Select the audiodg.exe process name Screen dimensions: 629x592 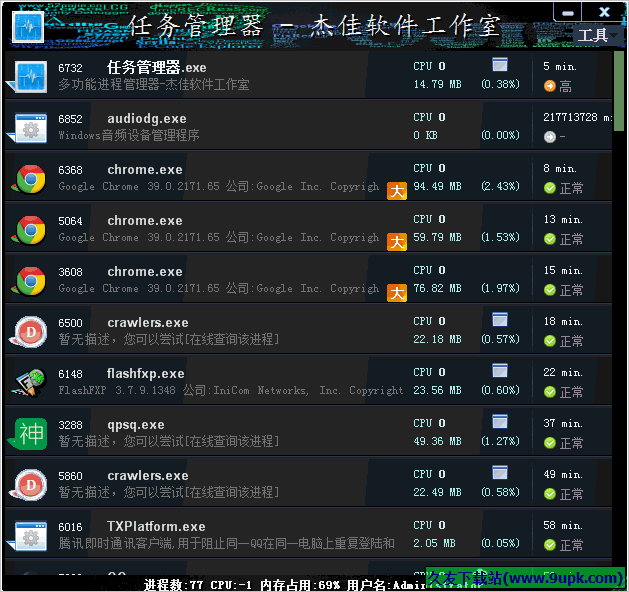pos(147,119)
